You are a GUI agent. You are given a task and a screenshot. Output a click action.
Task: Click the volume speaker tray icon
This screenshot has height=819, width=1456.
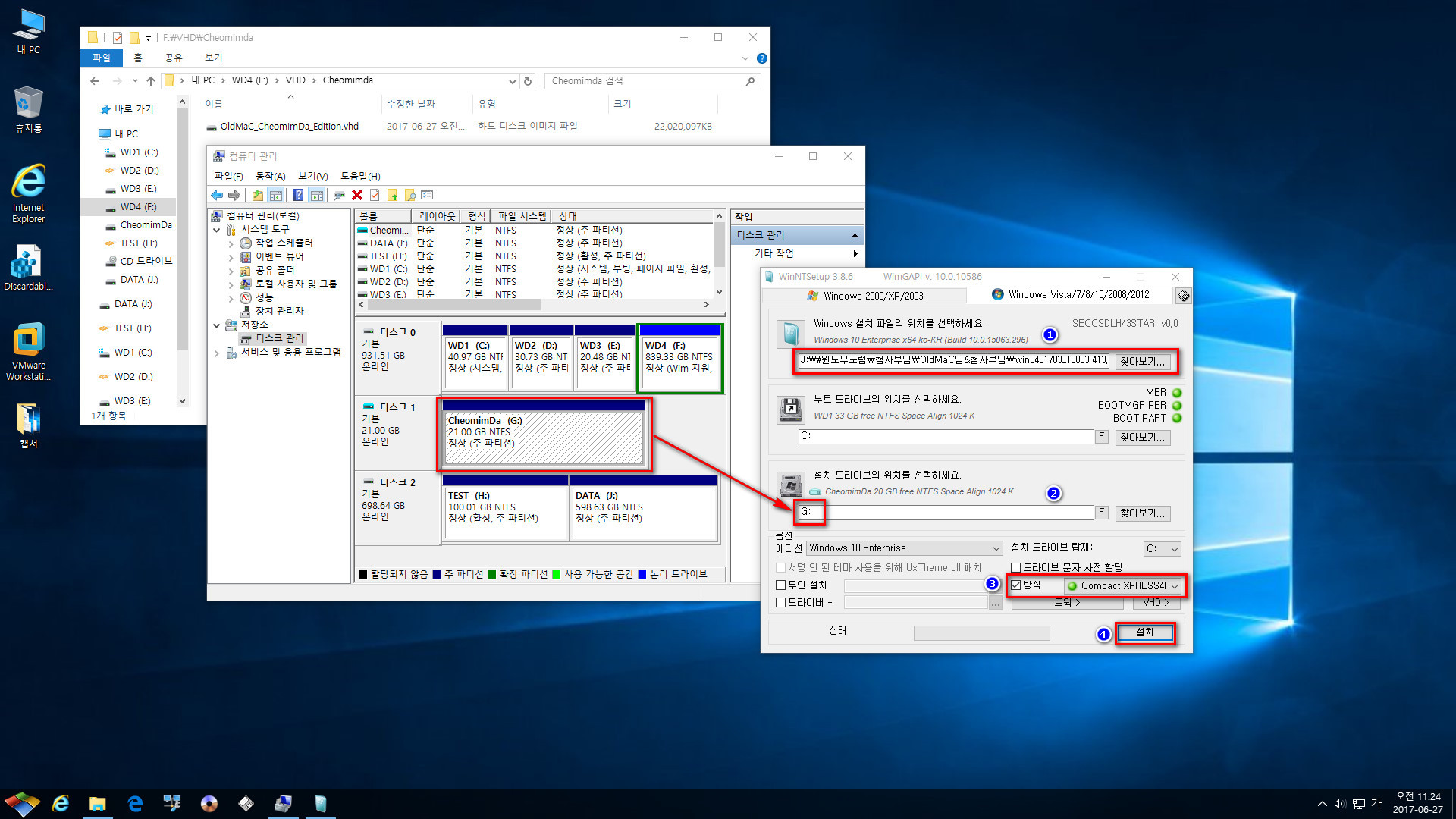pyautogui.click(x=1340, y=804)
